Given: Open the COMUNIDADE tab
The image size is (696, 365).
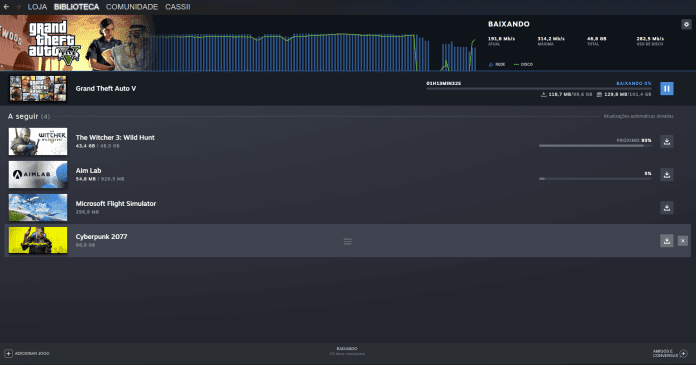Looking at the screenshot, I should [132, 7].
